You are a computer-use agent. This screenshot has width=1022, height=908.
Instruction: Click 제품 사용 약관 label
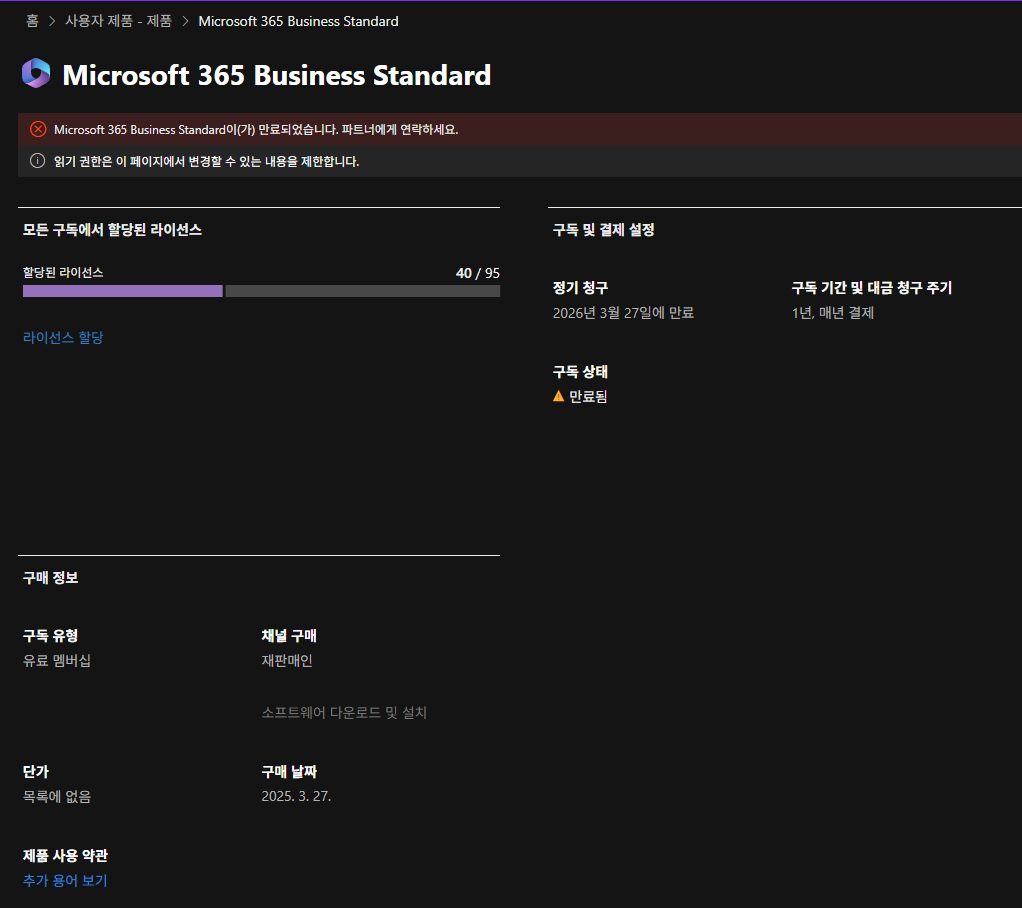65,856
